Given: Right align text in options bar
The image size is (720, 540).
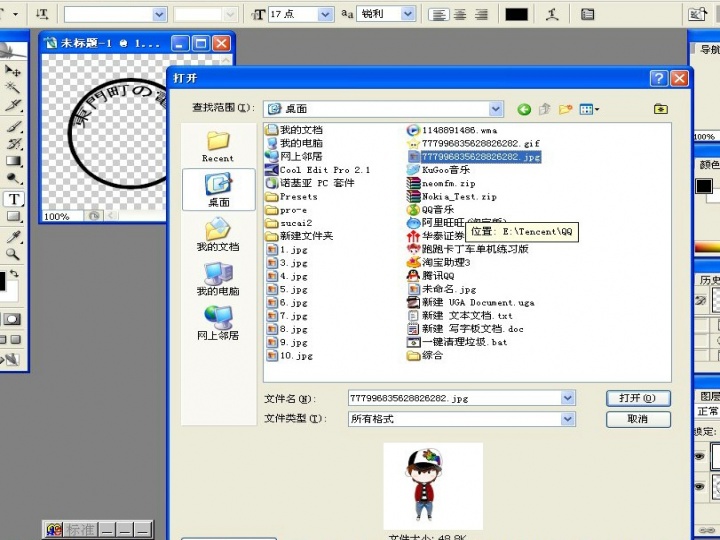Looking at the screenshot, I should [481, 14].
